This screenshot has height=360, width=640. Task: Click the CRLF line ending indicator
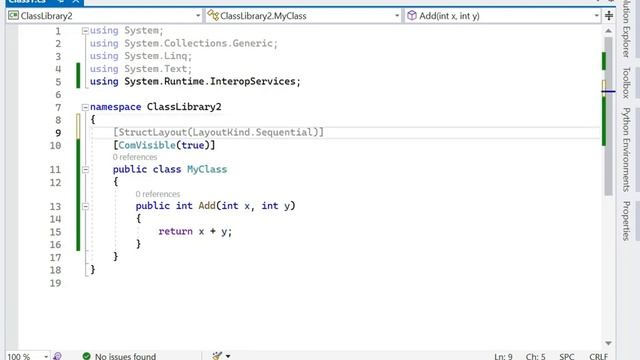point(598,356)
